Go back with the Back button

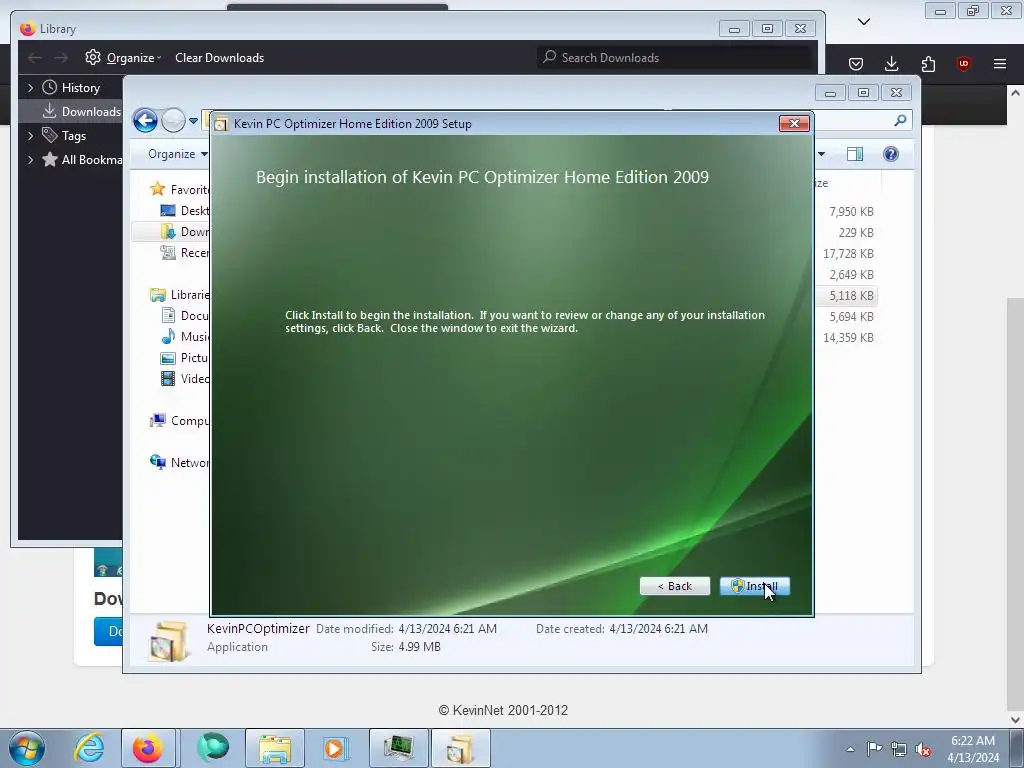click(x=675, y=586)
